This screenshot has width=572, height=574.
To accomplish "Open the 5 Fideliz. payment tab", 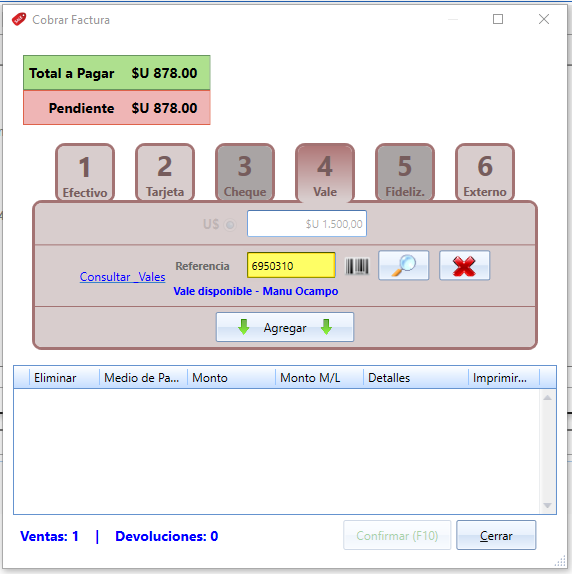I will point(405,172).
